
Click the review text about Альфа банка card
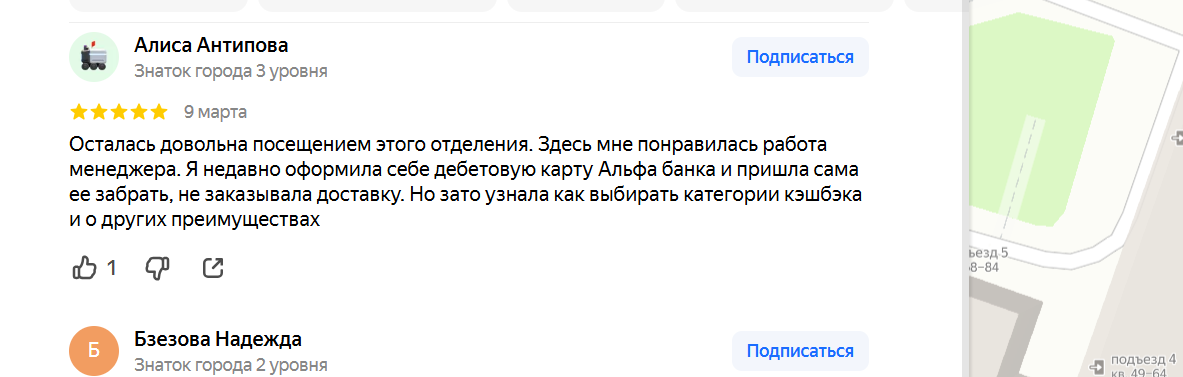click(x=466, y=182)
